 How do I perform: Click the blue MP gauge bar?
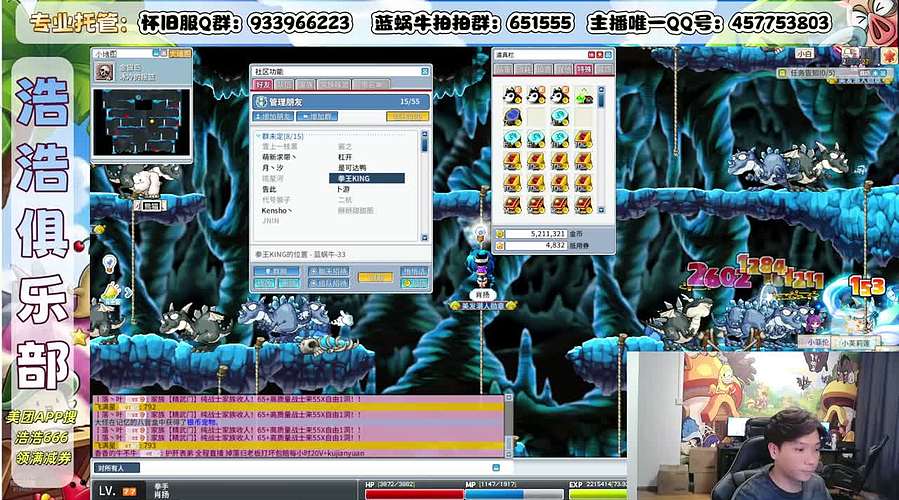pos(514,494)
